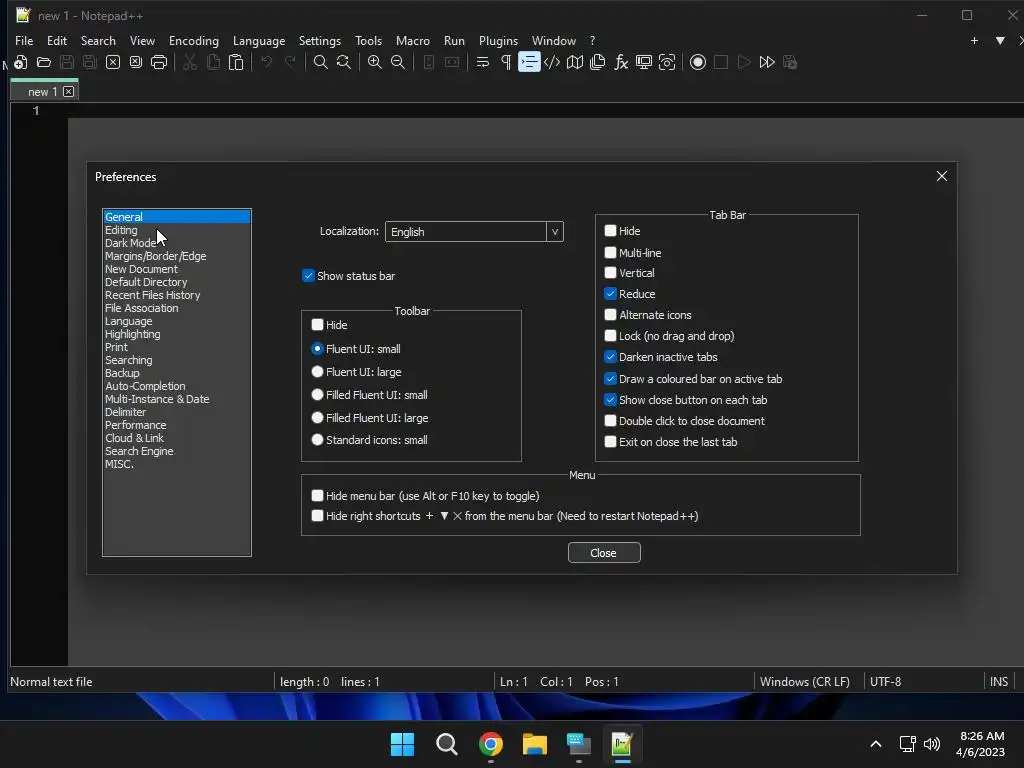Click the New file toolbar icon
The height and width of the screenshot is (768, 1024).
point(21,62)
